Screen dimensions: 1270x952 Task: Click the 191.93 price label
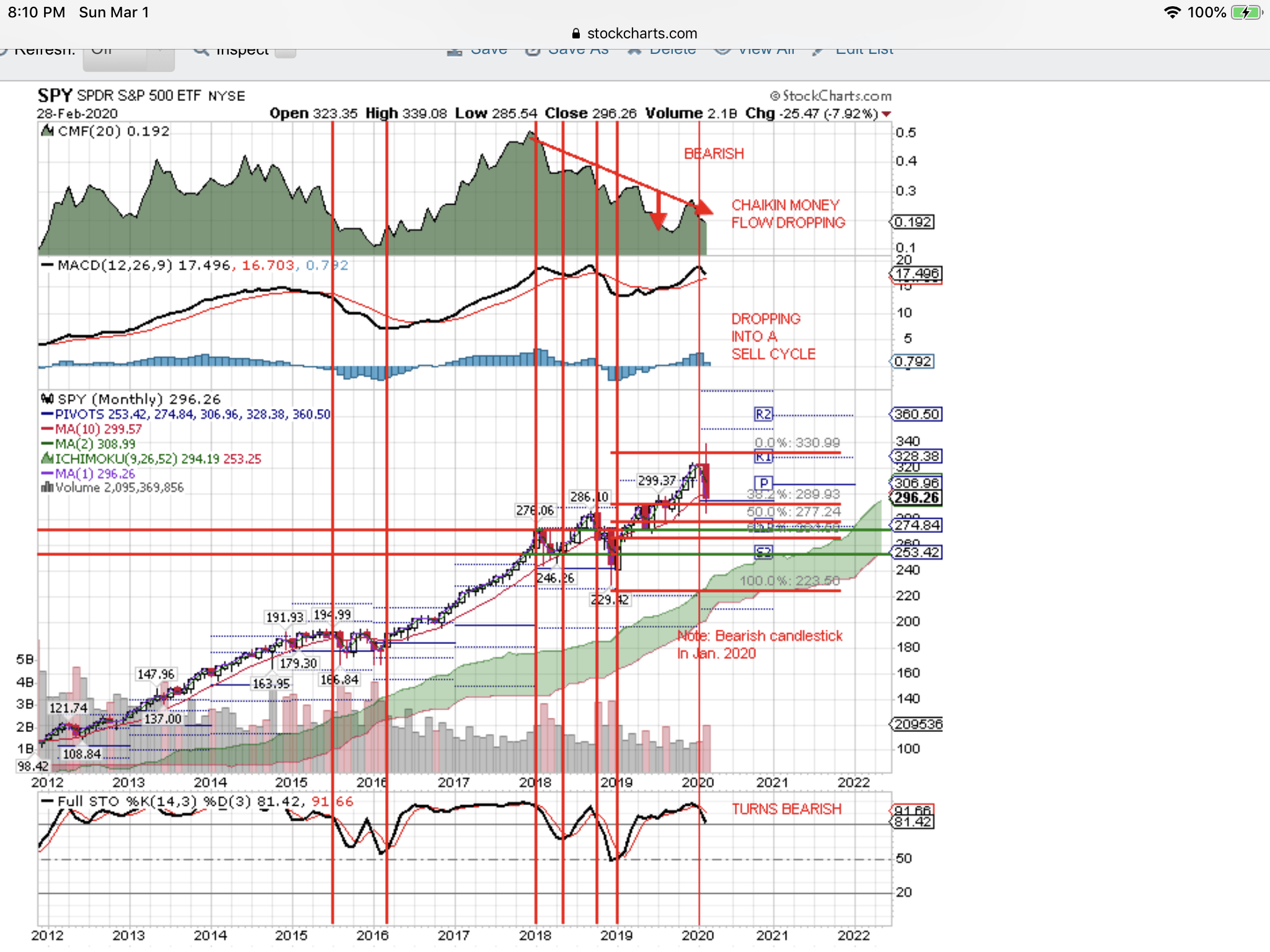tap(285, 617)
